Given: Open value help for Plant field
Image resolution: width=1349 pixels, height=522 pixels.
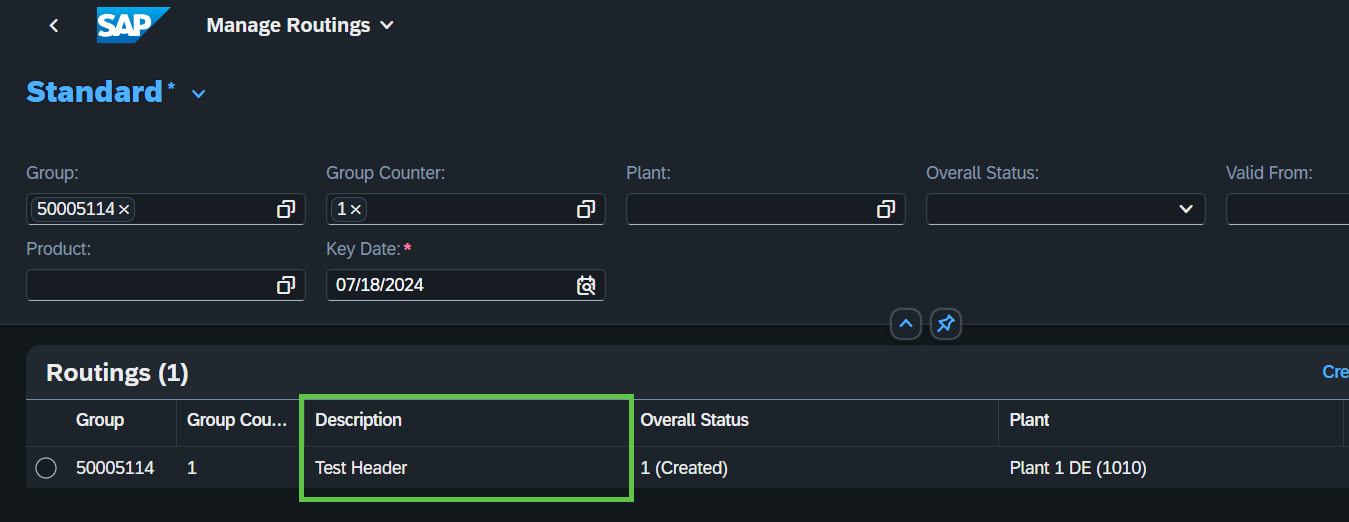Looking at the screenshot, I should tap(886, 209).
